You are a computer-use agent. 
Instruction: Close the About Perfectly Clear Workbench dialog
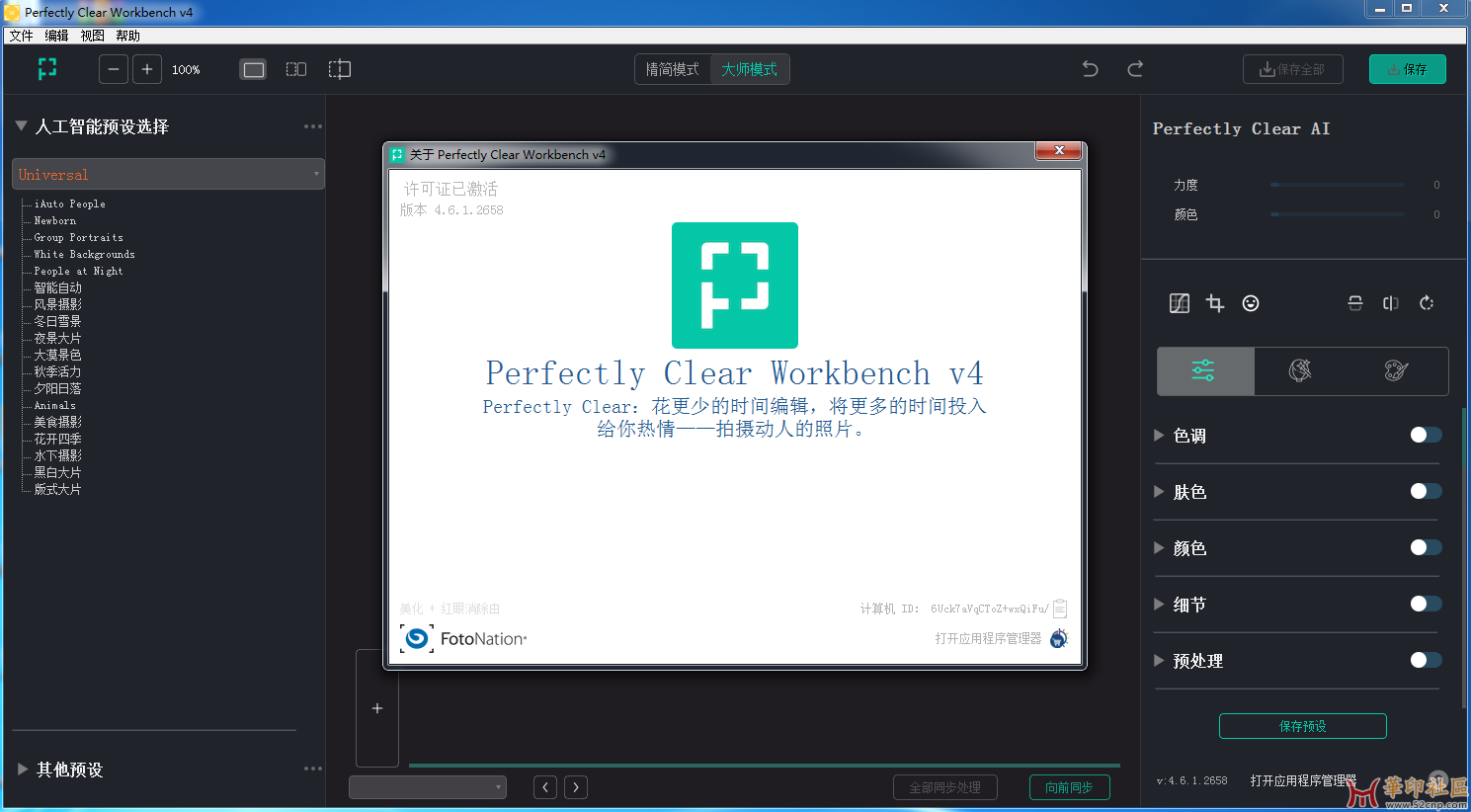(x=1059, y=150)
